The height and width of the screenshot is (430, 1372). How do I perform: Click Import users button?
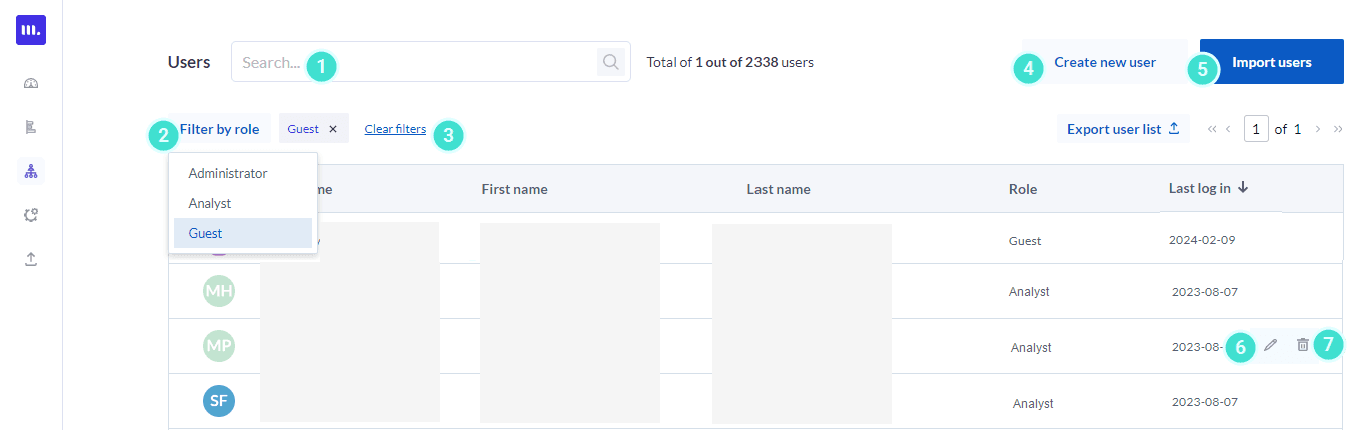click(1271, 62)
